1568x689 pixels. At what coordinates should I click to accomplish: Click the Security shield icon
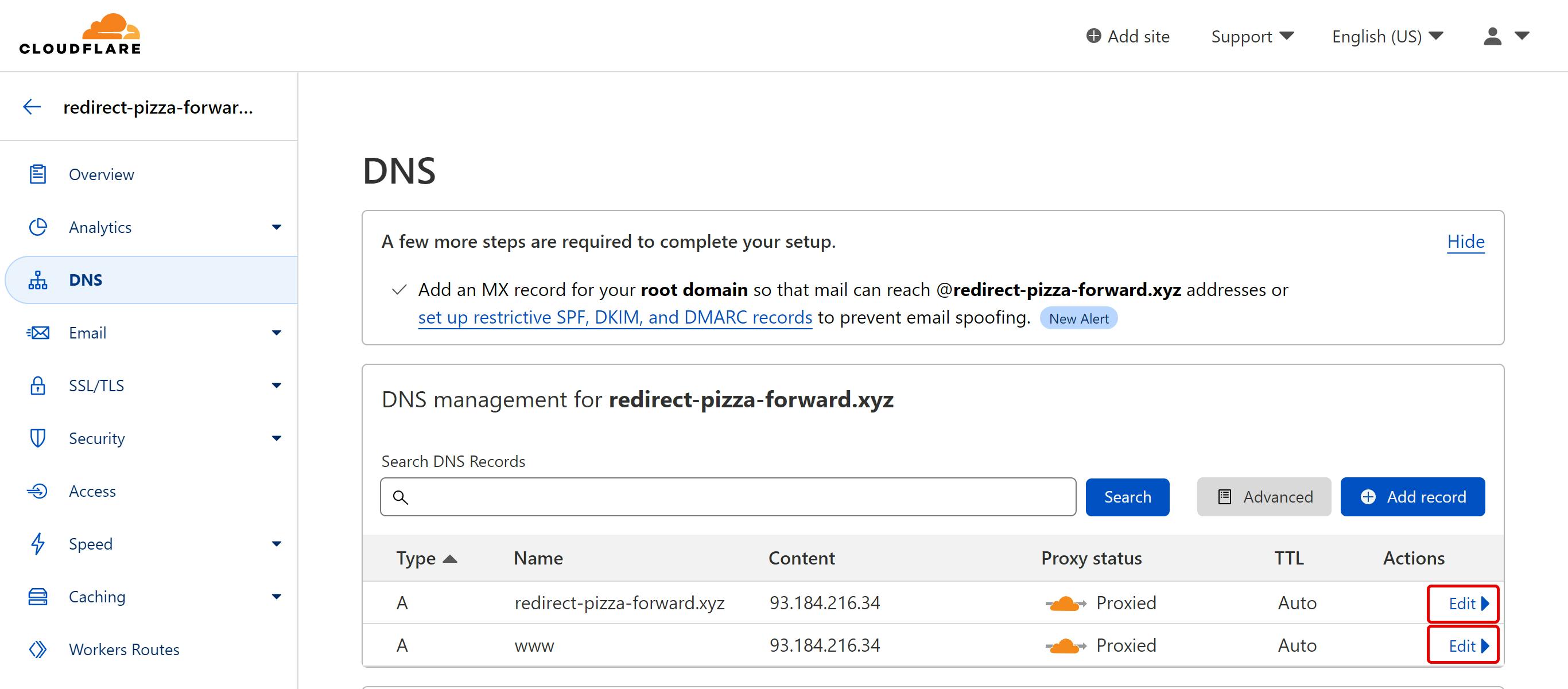(38, 438)
